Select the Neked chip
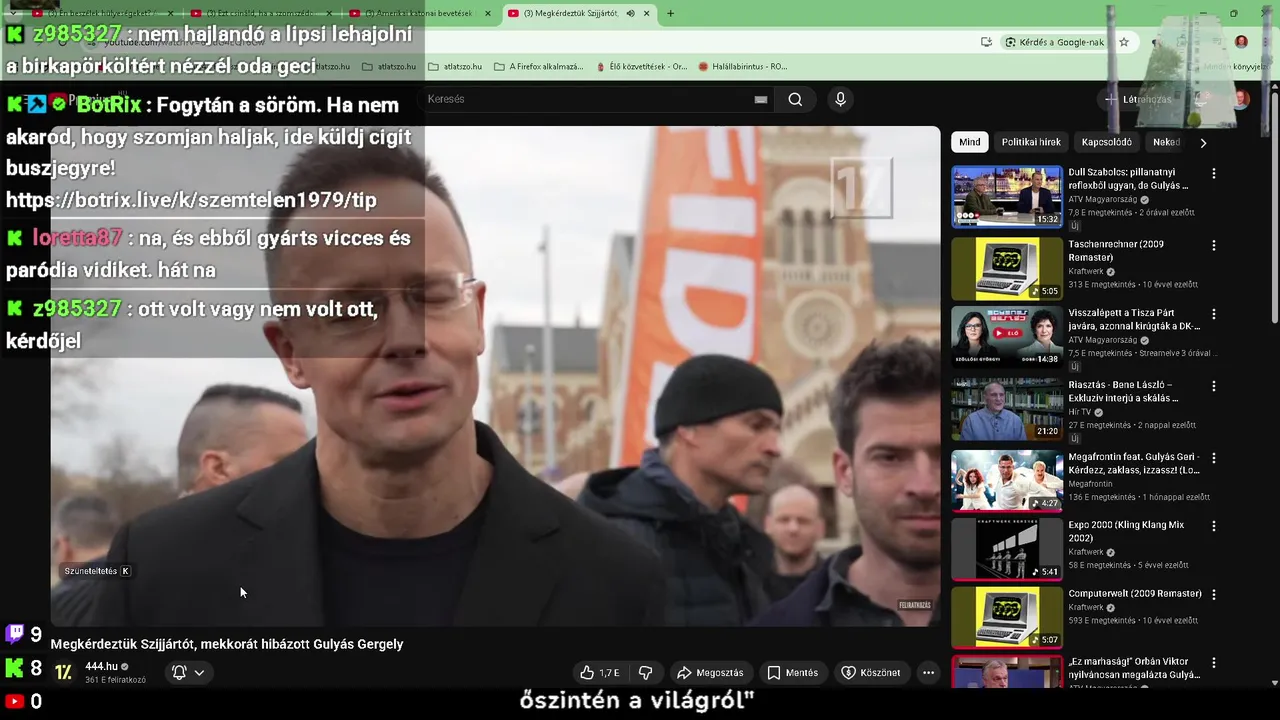This screenshot has height=720, width=1280. [1166, 142]
